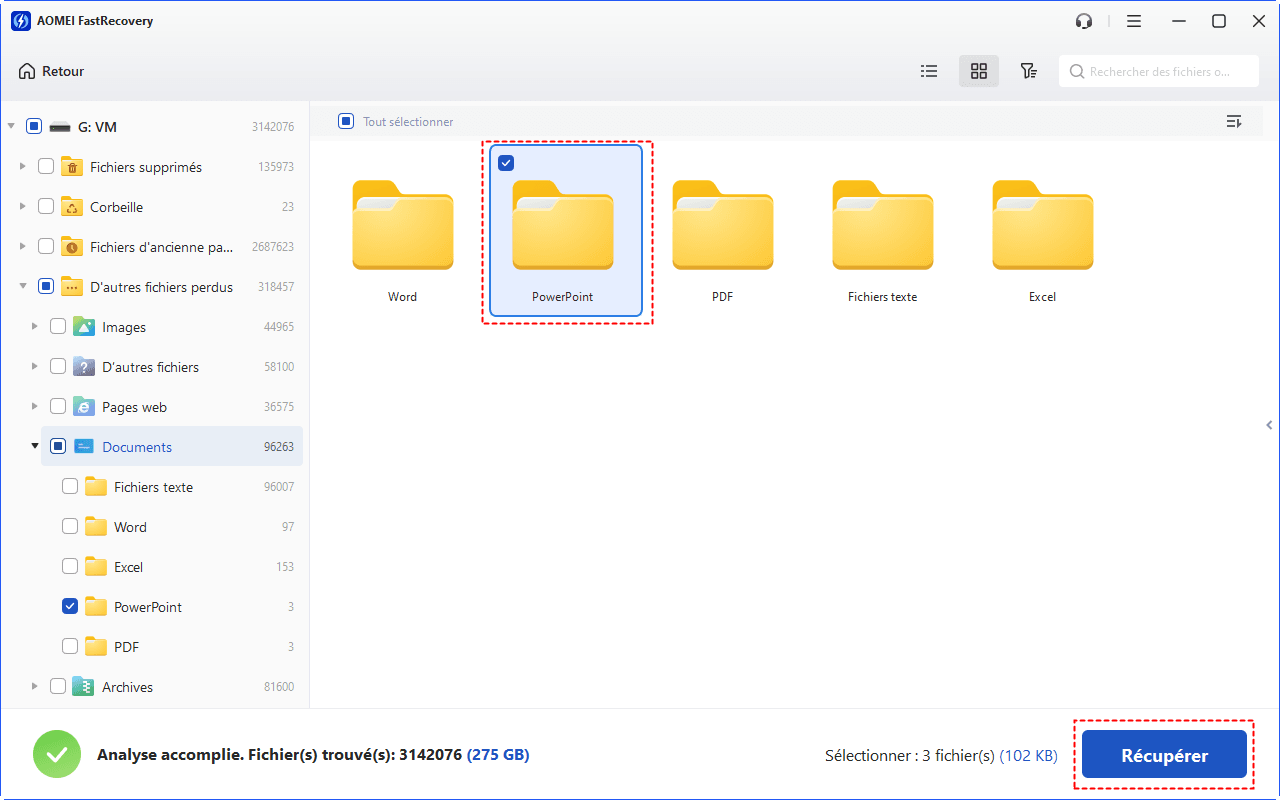Screen dimensions: 1280x800
Task: Open the support headset icon
Action: (1083, 21)
